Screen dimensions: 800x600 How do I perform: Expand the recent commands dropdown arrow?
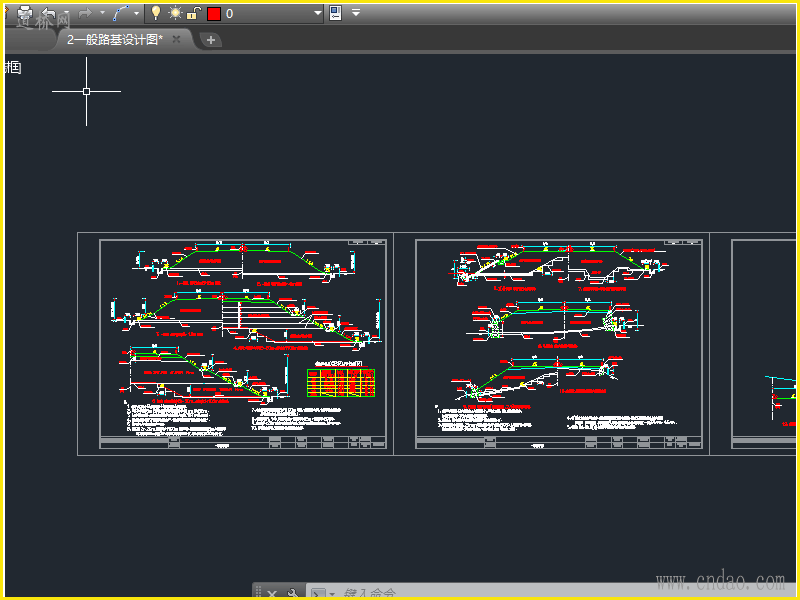(332, 594)
